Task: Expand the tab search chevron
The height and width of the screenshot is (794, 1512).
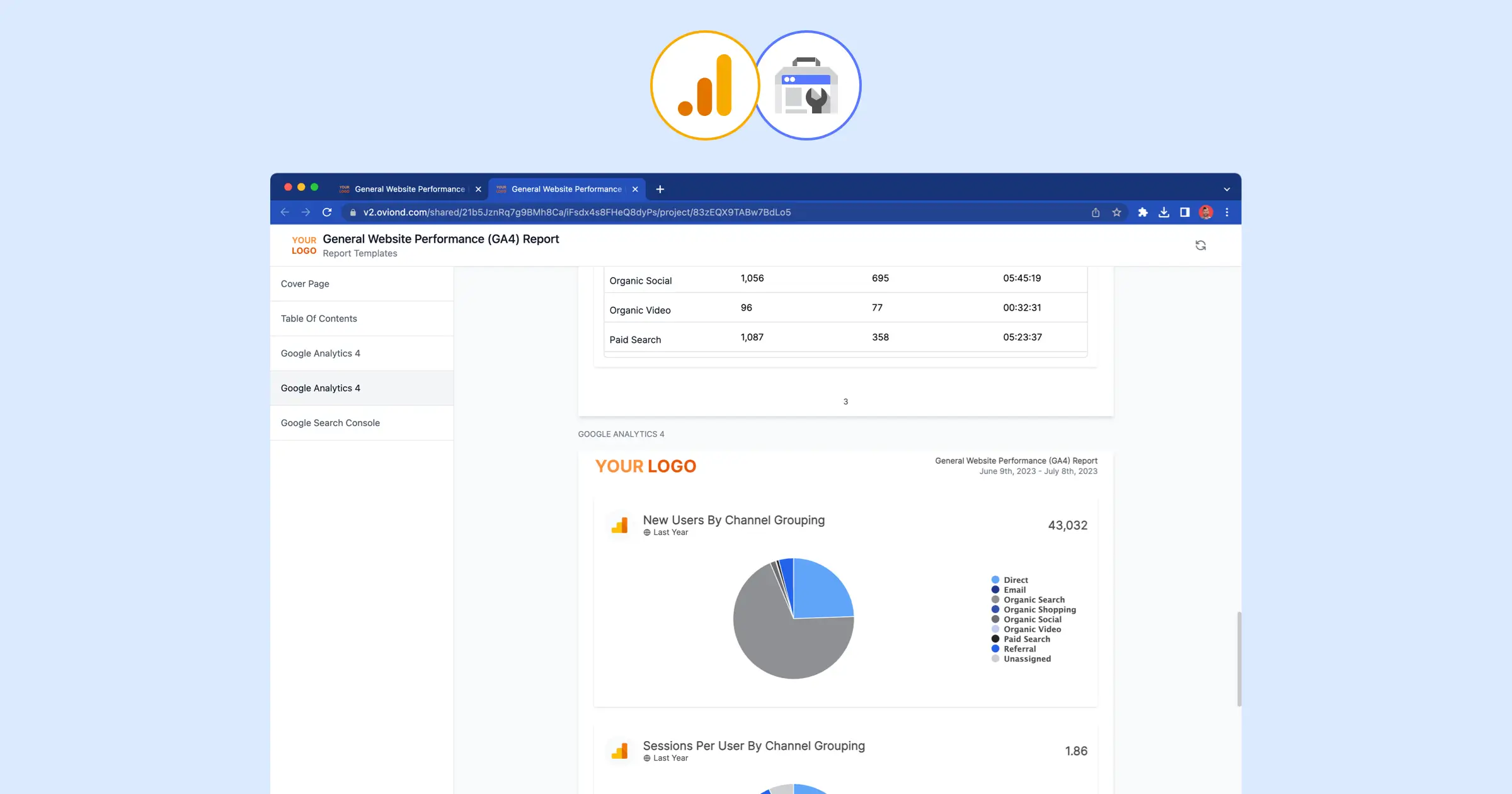Action: click(x=1227, y=189)
